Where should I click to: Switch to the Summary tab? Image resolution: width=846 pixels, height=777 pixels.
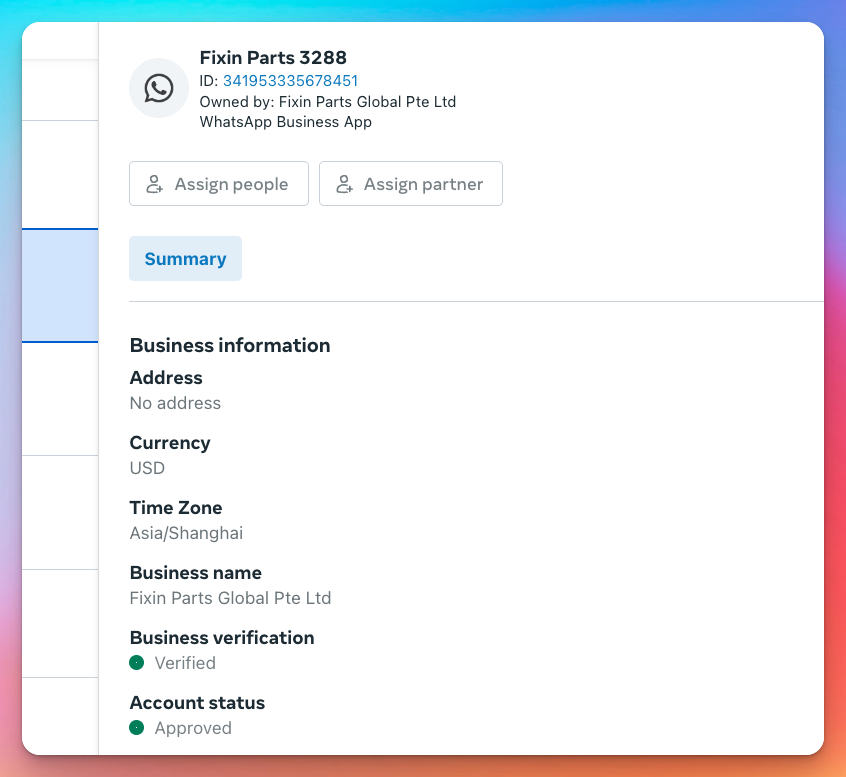pyautogui.click(x=185, y=258)
